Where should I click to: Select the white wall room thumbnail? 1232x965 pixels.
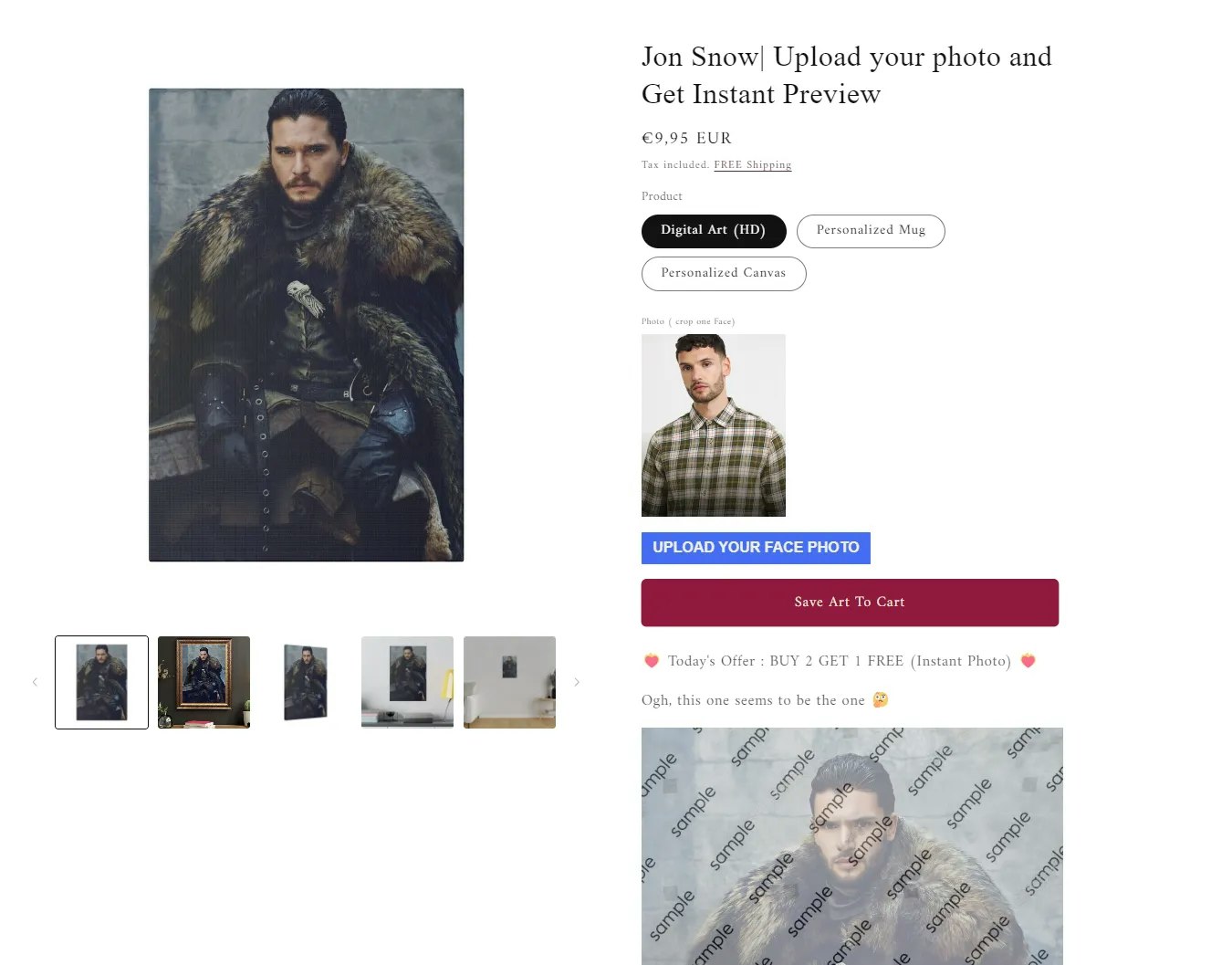click(x=509, y=682)
